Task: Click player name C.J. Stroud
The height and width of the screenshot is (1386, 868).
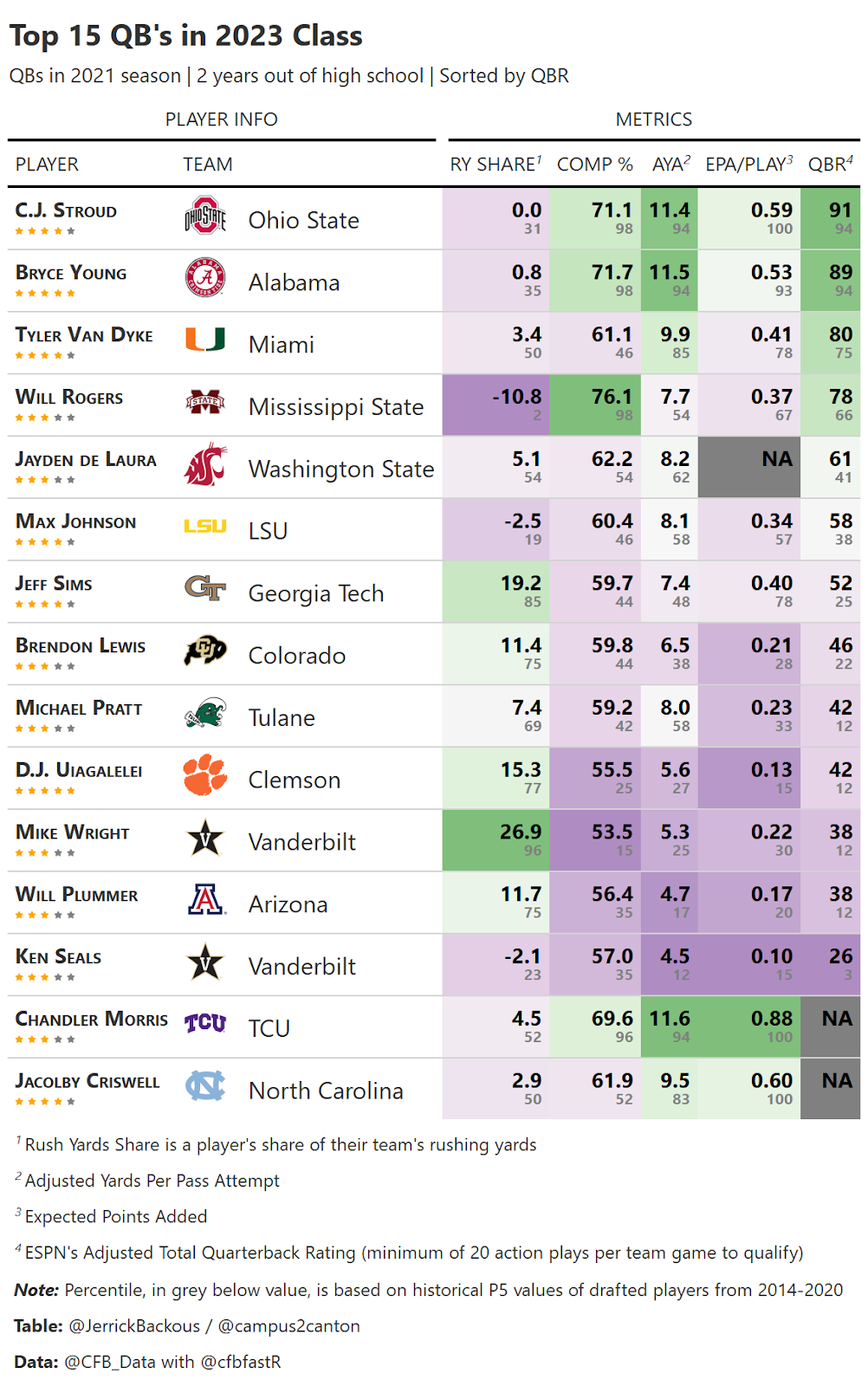Action: click(66, 210)
